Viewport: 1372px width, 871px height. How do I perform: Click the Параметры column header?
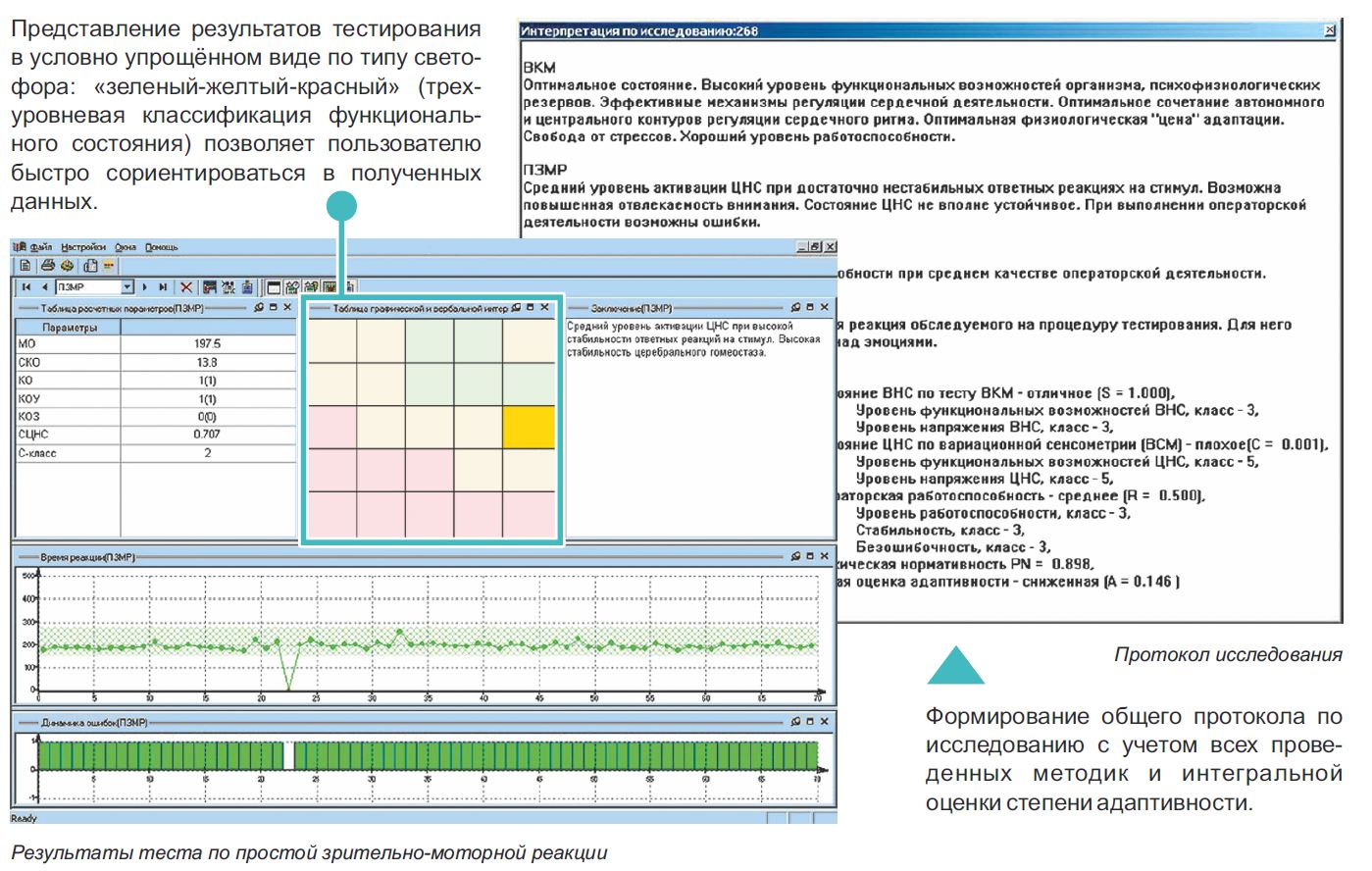[70, 328]
